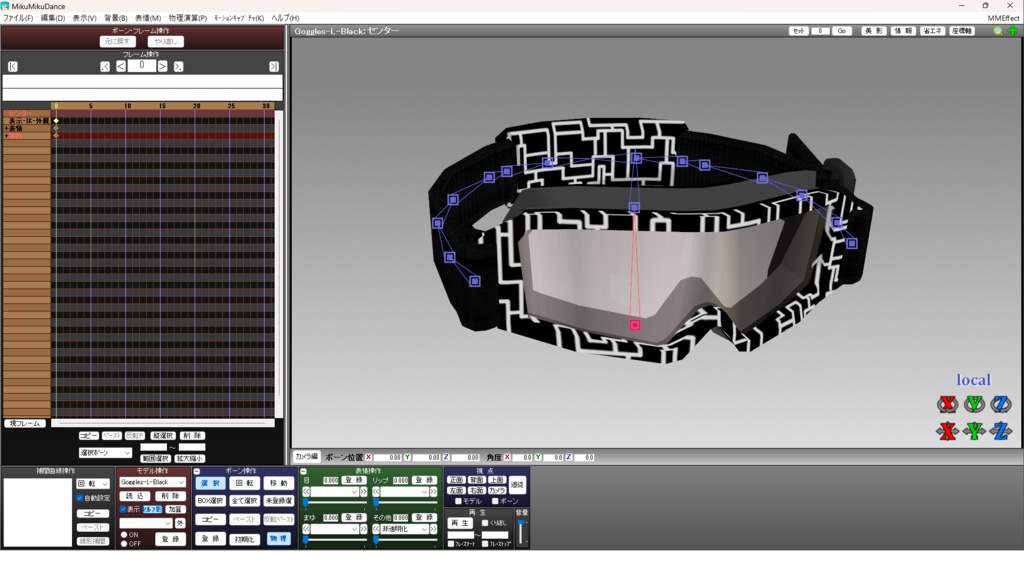1024x576 pixels.
Task: Open the eye (目) morph dropdown
Action: 334,492
